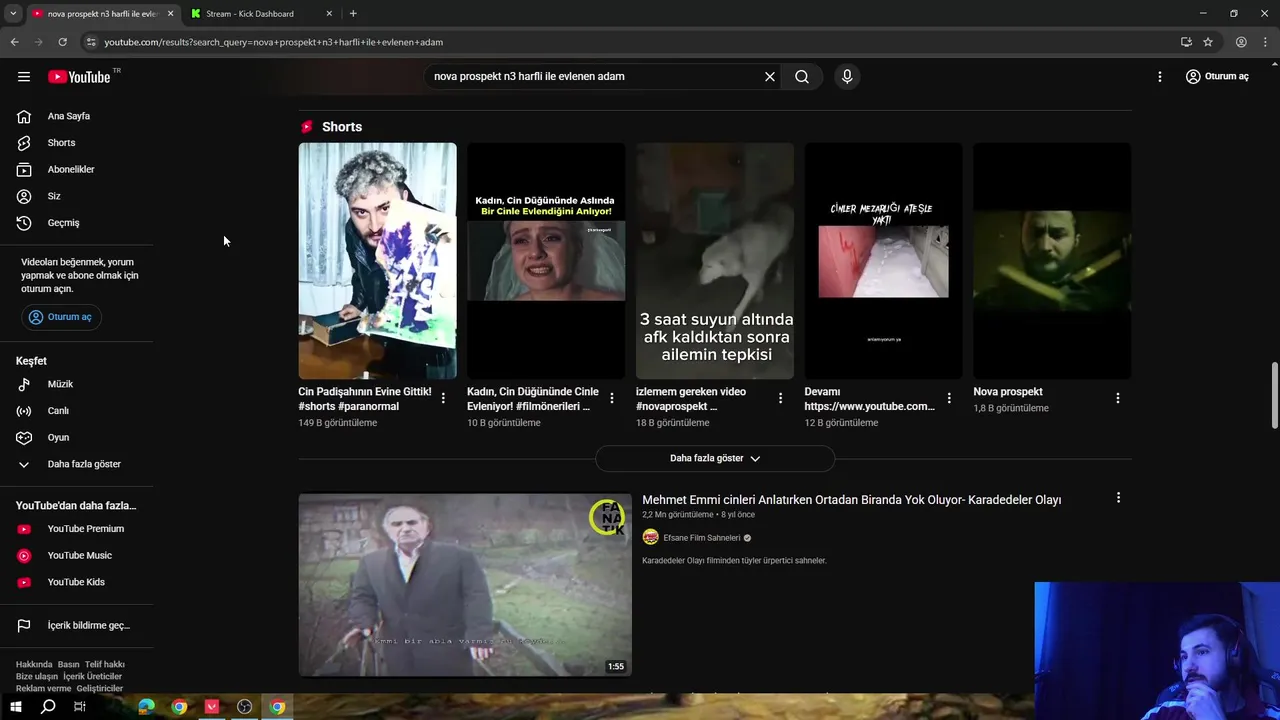Click the Oturum aç button in header
This screenshot has width=1280, height=720.
(x=1217, y=76)
